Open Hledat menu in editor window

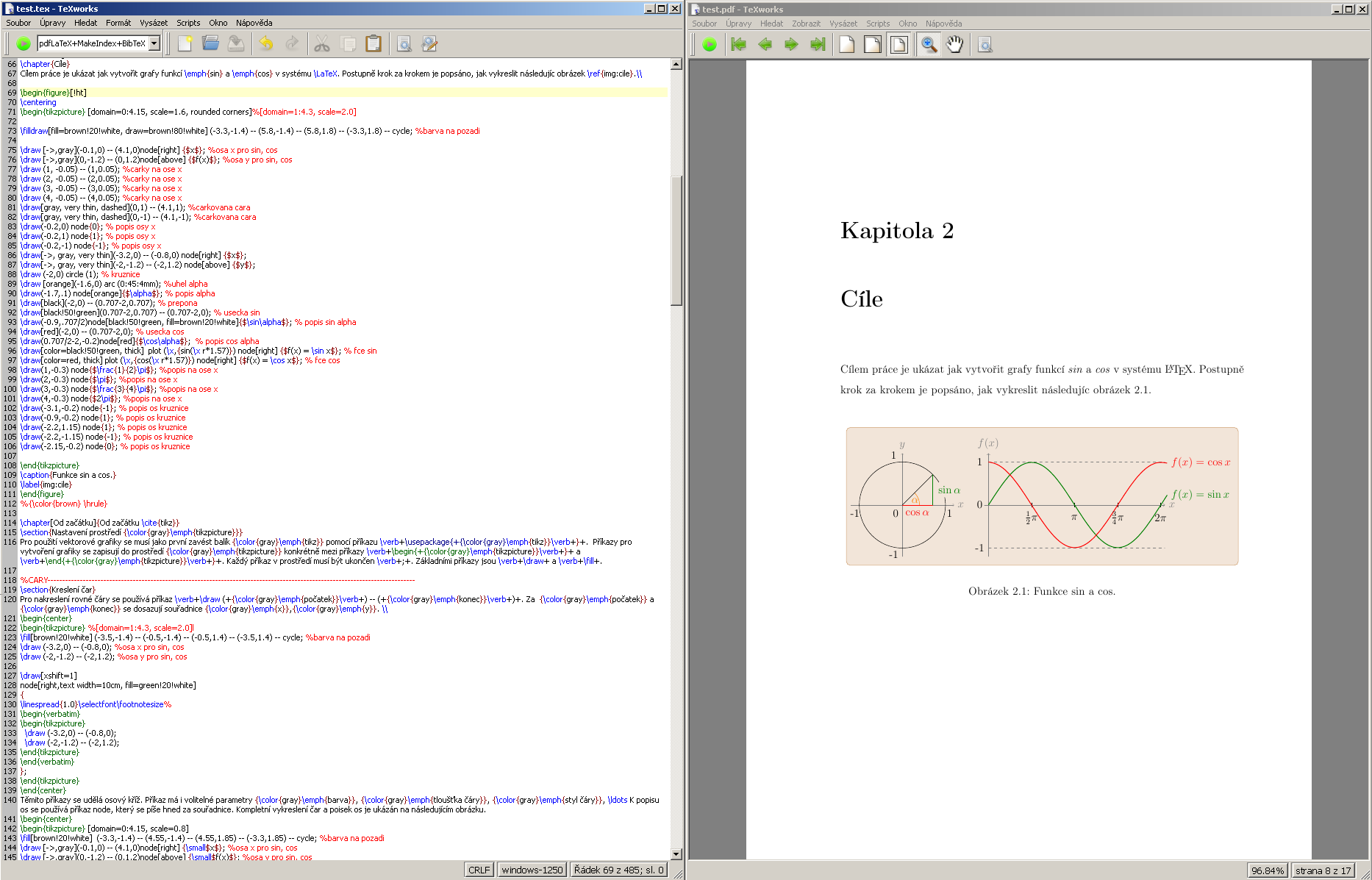click(85, 23)
